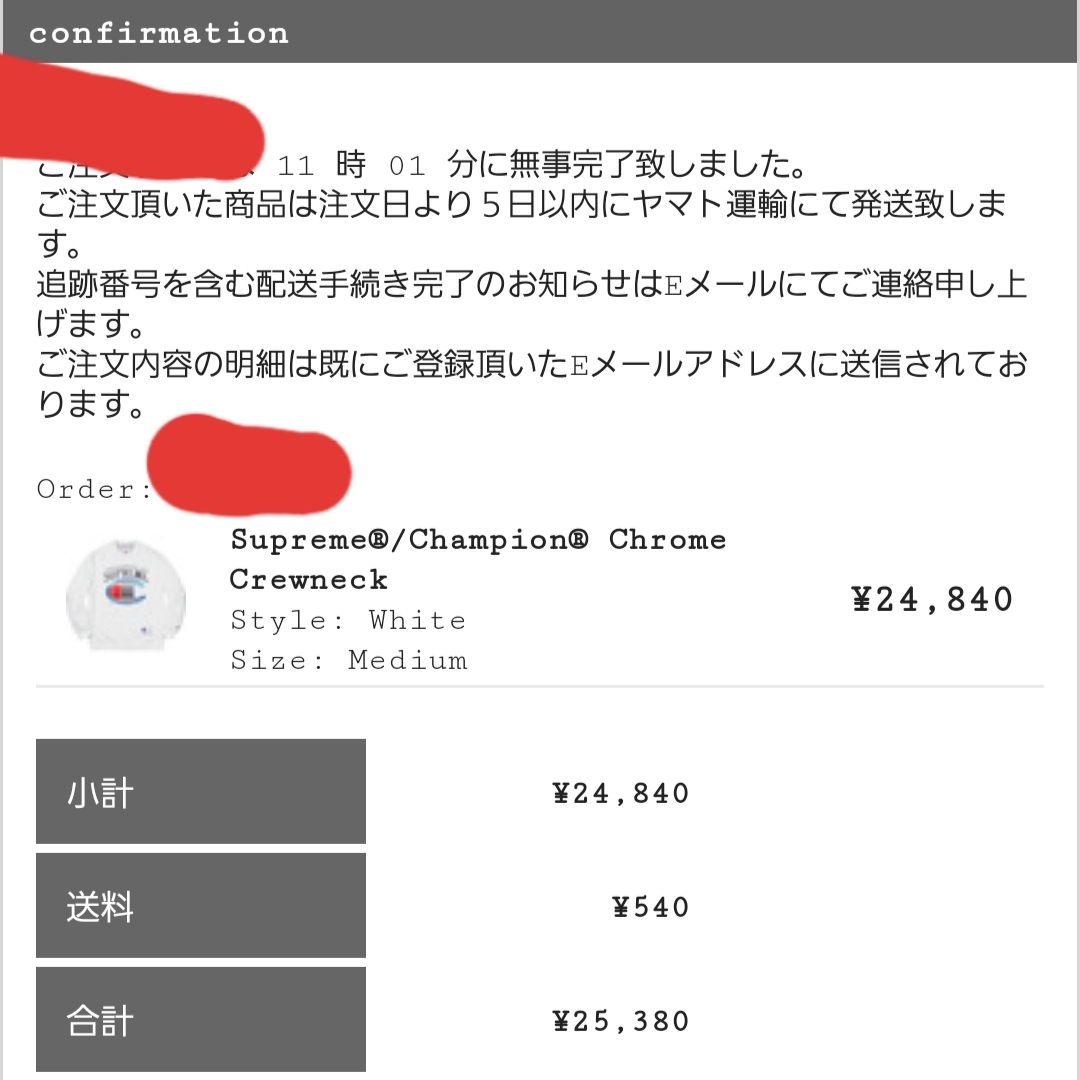Click the divider line below the product
The height and width of the screenshot is (1080, 1080).
pos(540,687)
